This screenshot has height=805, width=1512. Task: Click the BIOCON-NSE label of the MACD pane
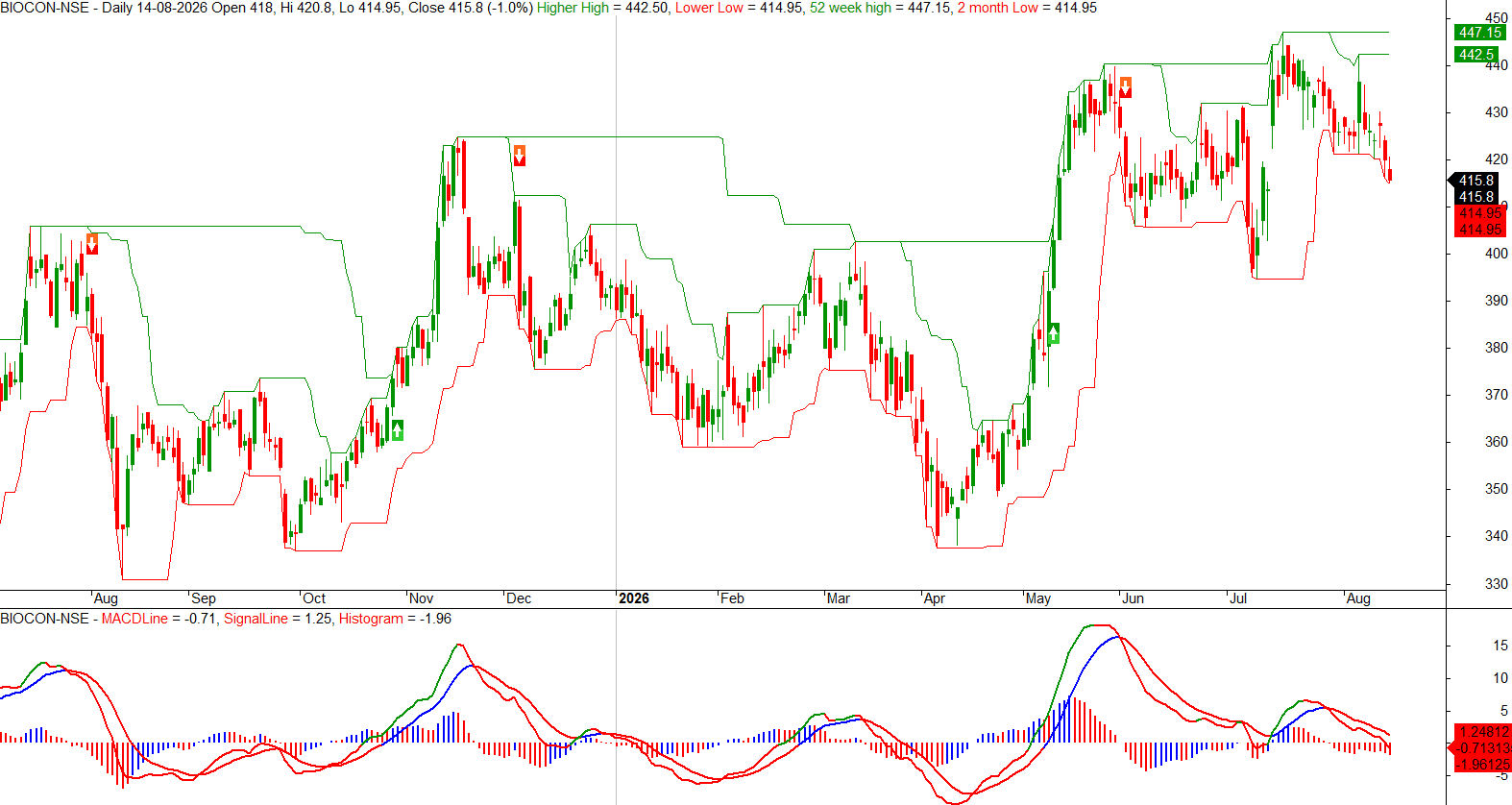tap(44, 619)
